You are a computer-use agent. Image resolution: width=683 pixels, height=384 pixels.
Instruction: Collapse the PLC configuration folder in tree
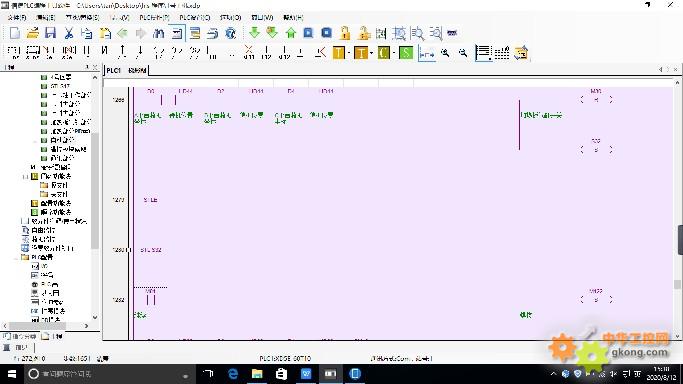click(17, 257)
